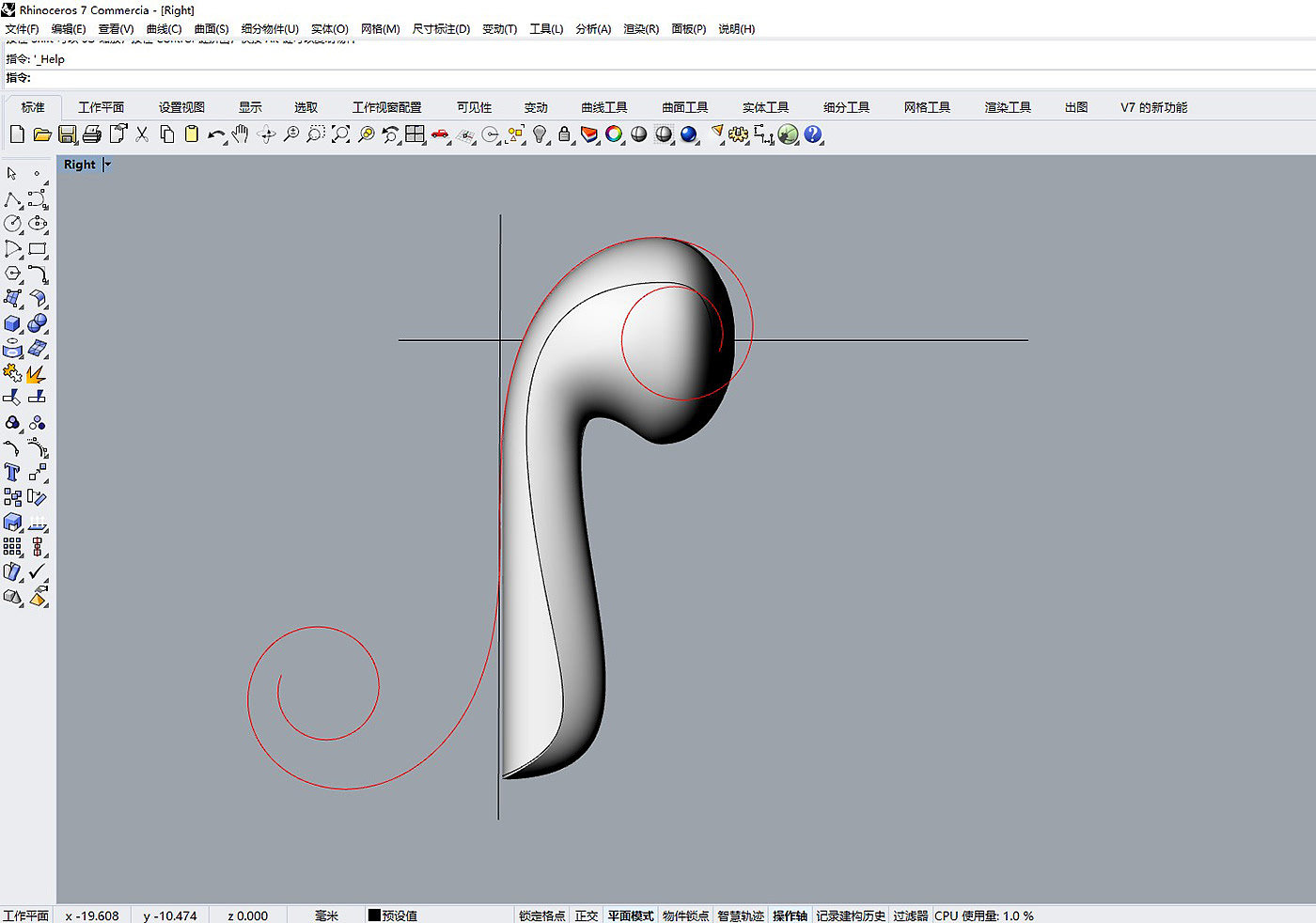Open the 文件(F) menu
This screenshot has height=923, width=1316.
coord(22,29)
